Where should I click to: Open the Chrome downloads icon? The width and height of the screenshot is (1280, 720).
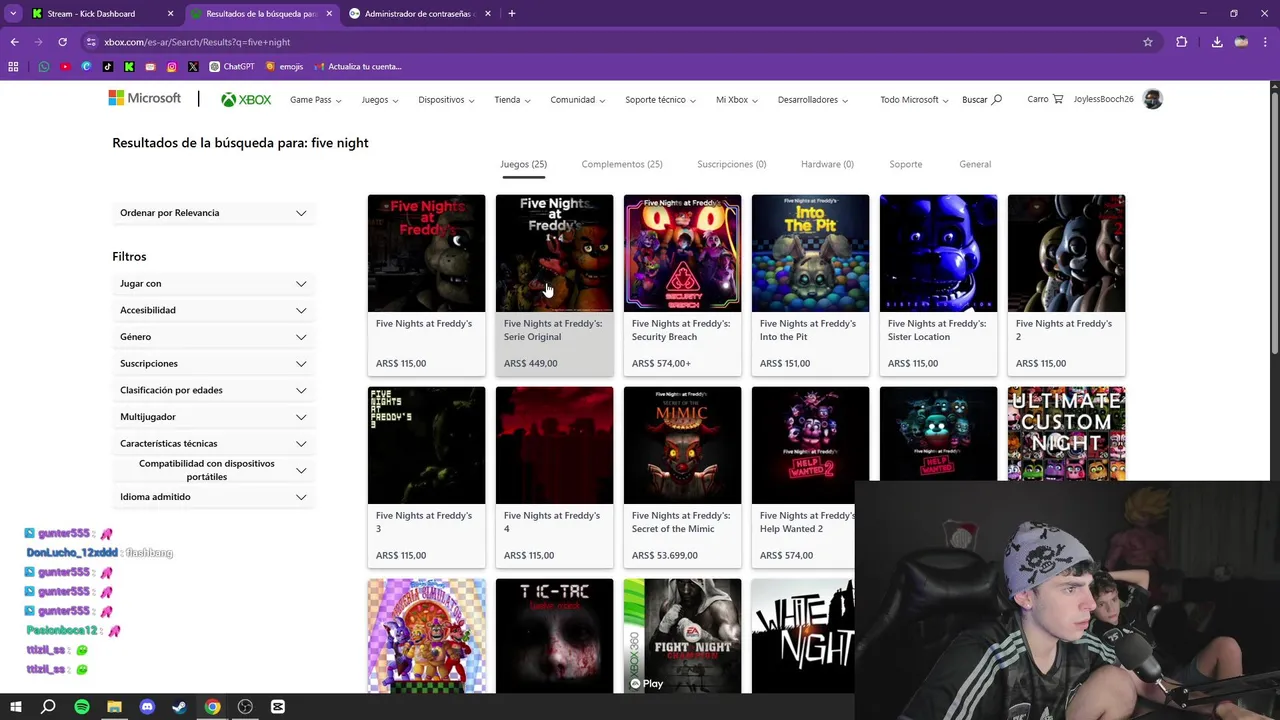coord(1217,42)
